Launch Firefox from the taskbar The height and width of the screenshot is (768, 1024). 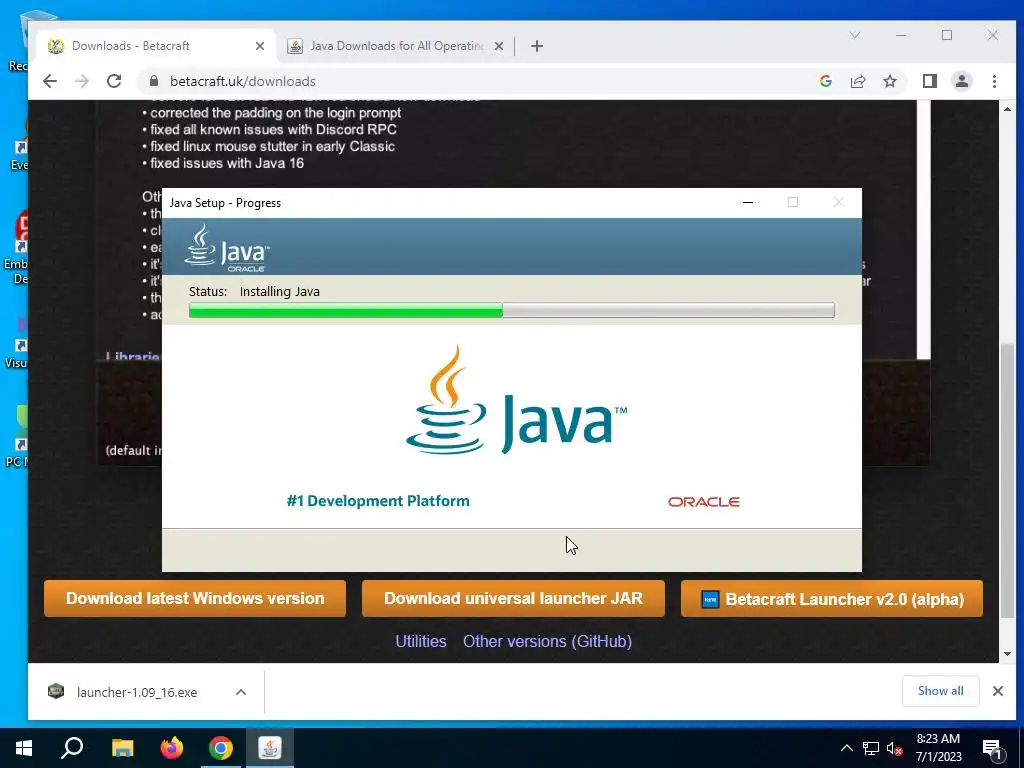point(172,748)
